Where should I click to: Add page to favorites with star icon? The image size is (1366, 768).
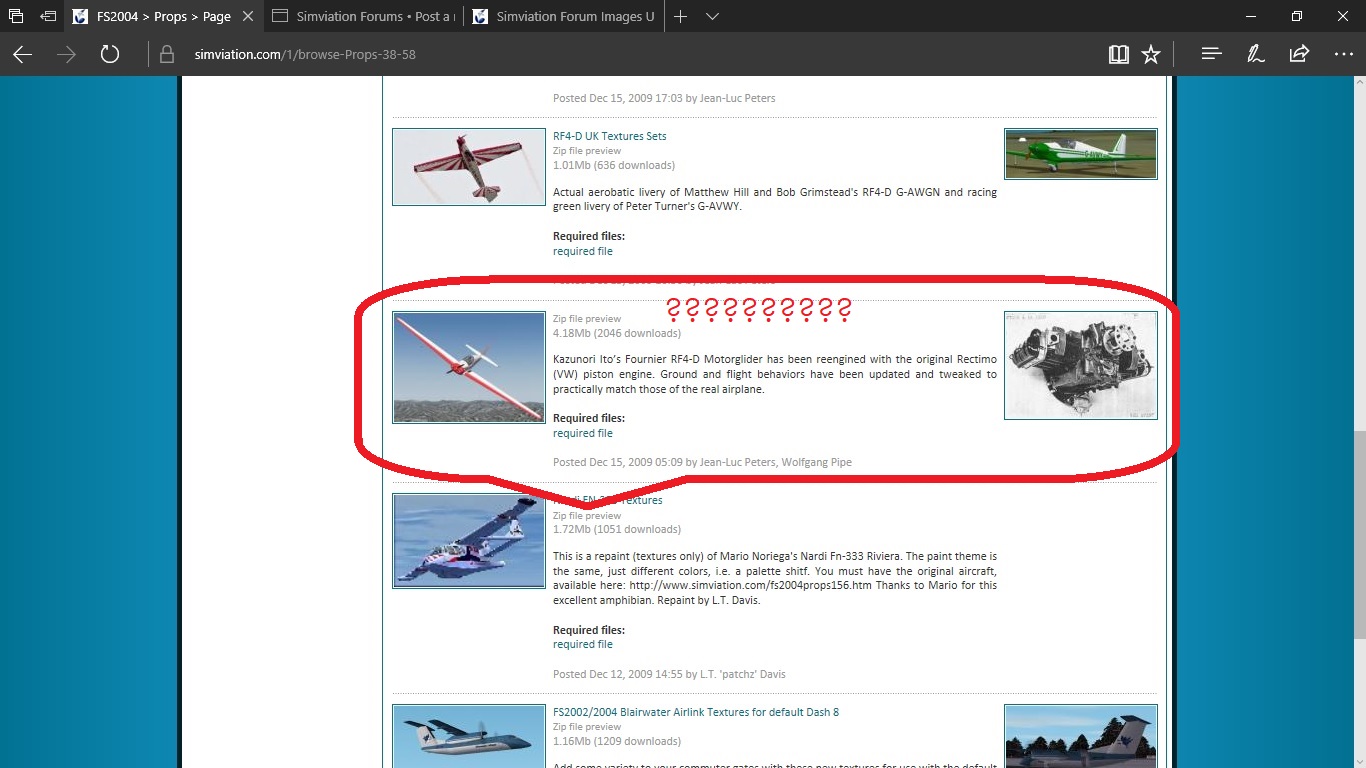click(x=1151, y=54)
